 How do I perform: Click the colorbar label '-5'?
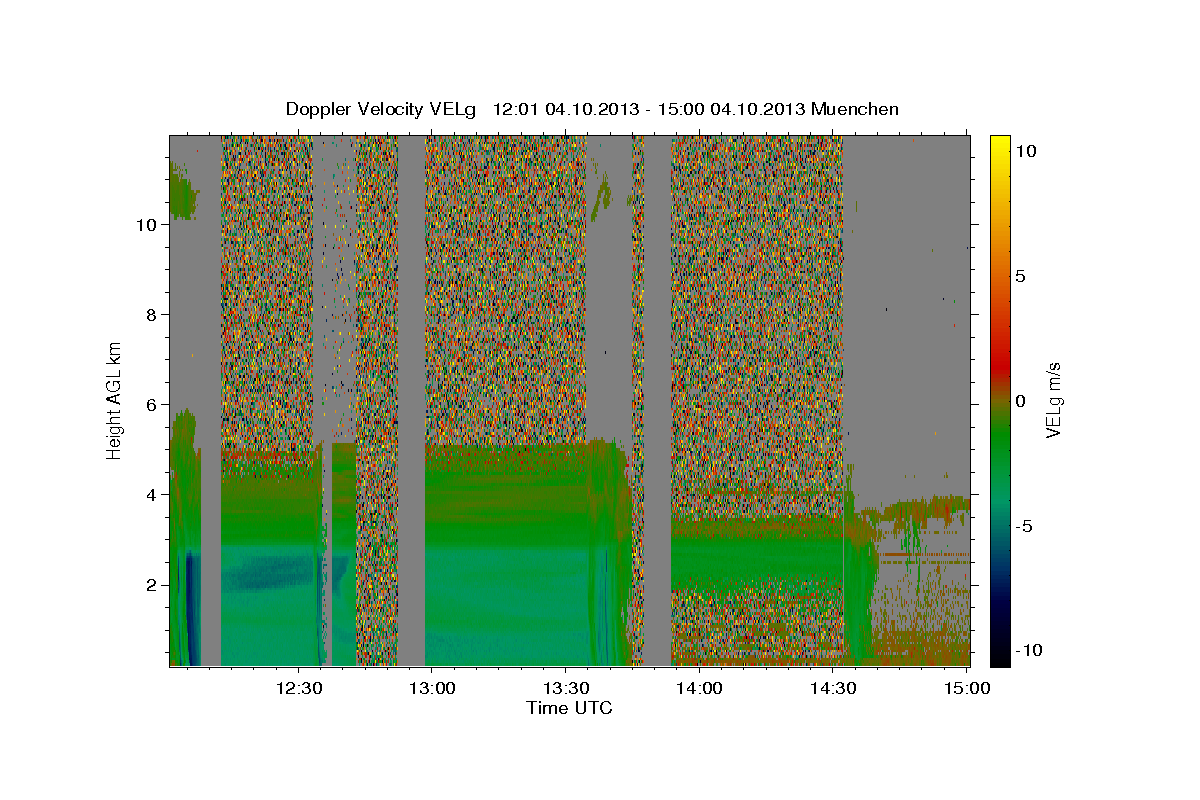tap(1024, 526)
